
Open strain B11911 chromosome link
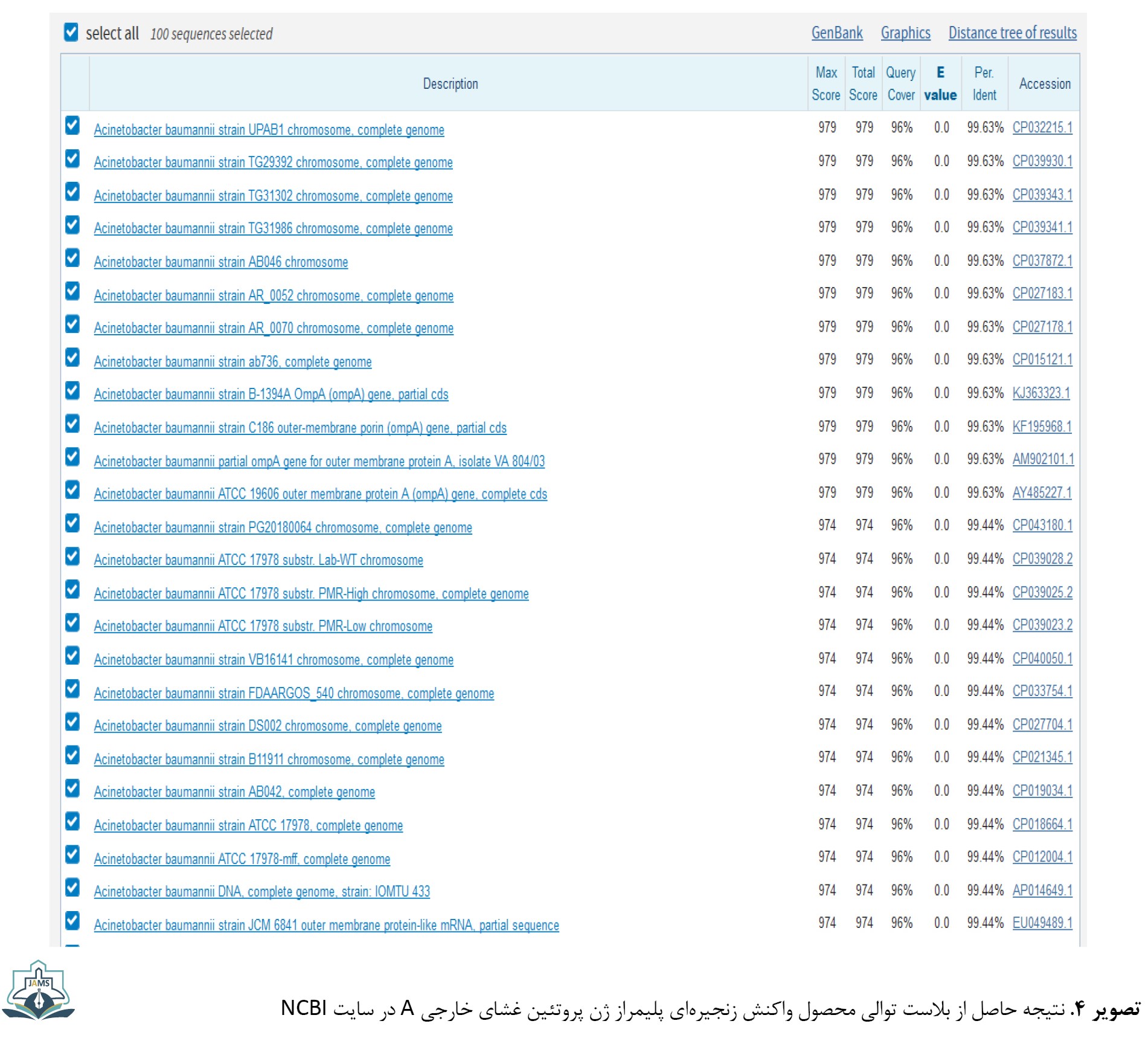pyautogui.click(x=269, y=759)
